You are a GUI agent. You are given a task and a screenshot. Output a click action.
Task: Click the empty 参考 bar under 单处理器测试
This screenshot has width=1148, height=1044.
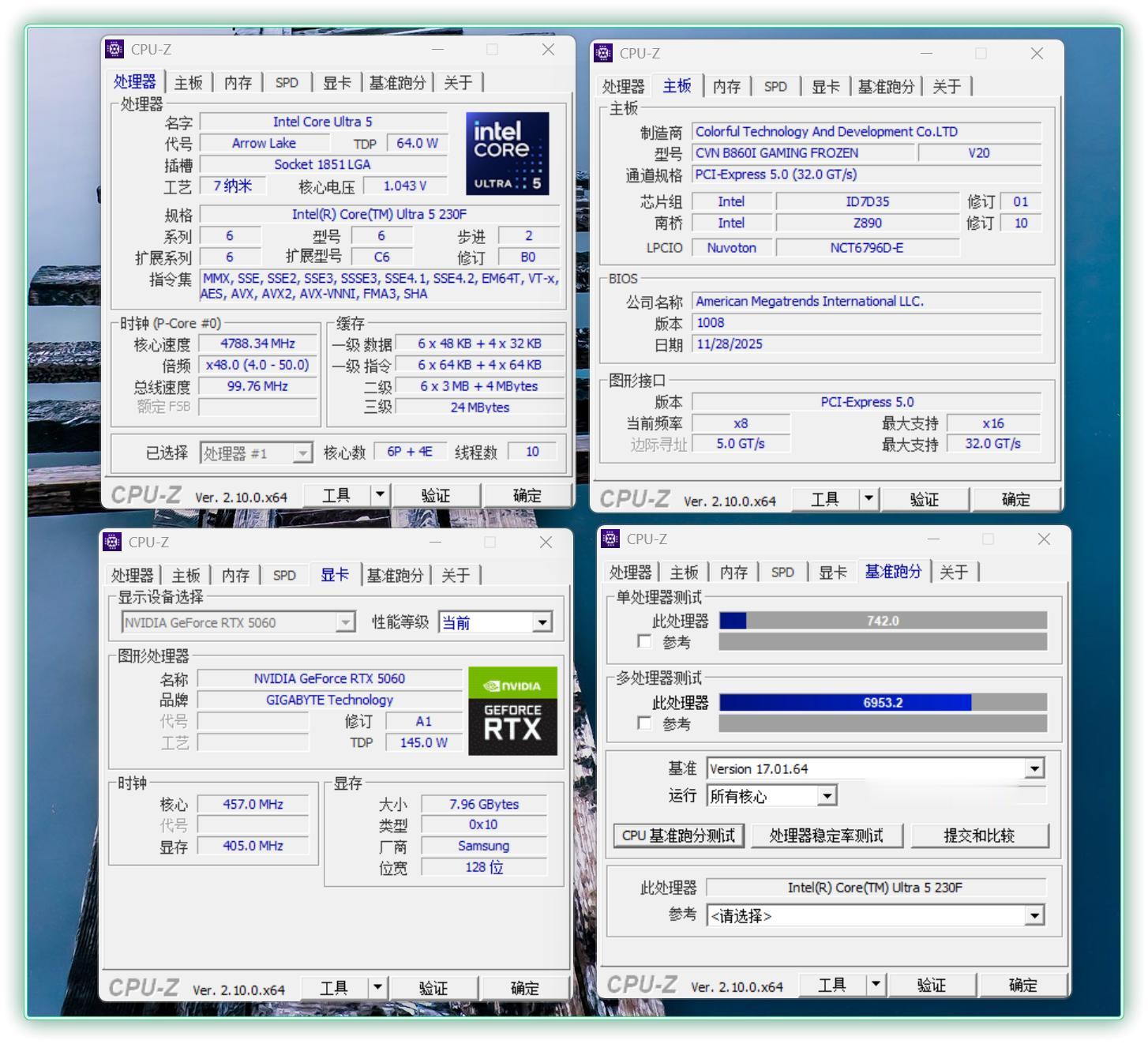tap(883, 642)
